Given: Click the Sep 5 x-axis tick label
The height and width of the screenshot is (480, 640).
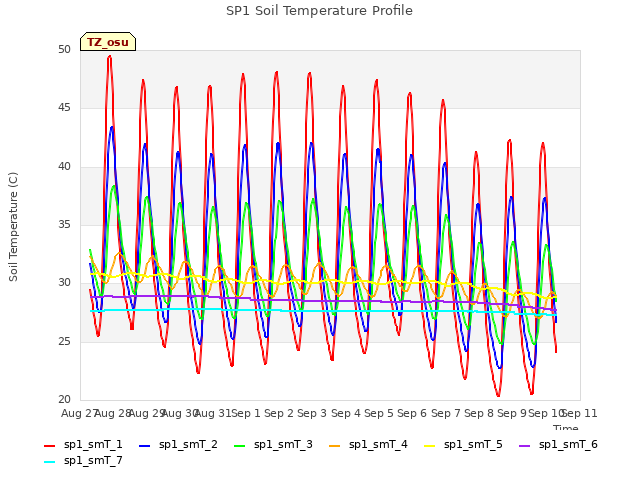Looking at the screenshot, I should pos(379,413).
